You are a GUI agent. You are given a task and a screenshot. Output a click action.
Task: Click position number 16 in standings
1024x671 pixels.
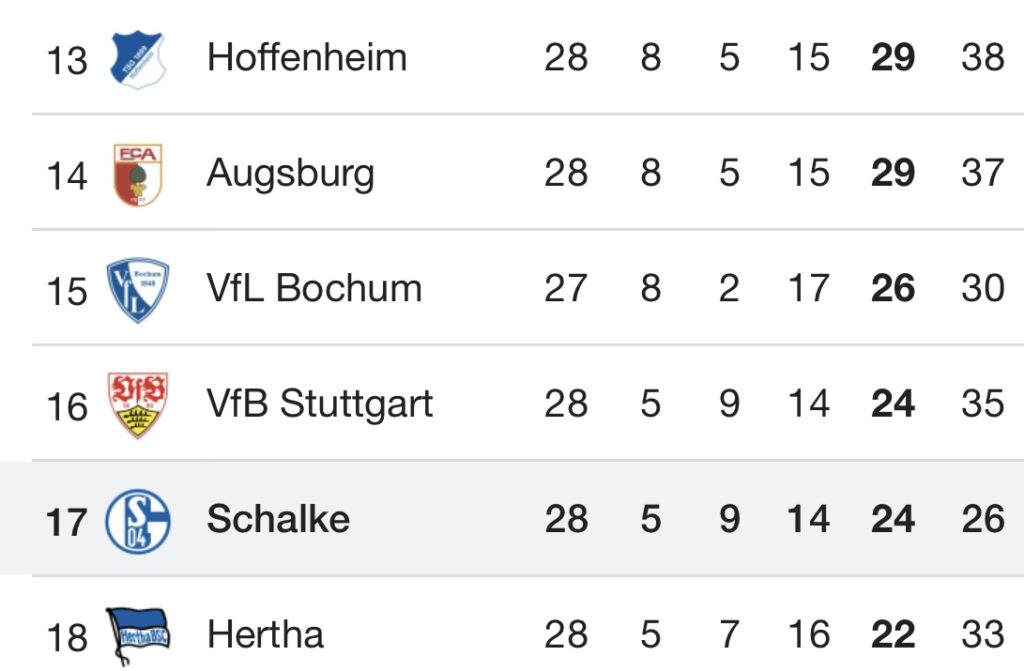67,407
